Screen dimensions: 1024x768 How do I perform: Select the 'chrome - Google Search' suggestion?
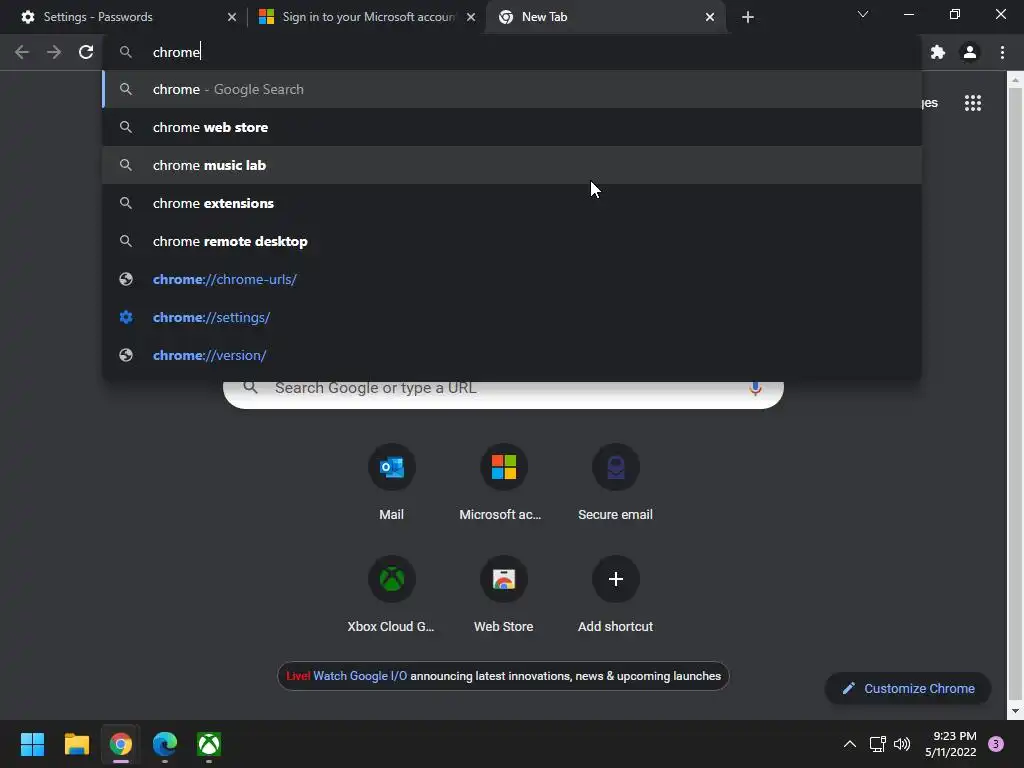[x=512, y=89]
